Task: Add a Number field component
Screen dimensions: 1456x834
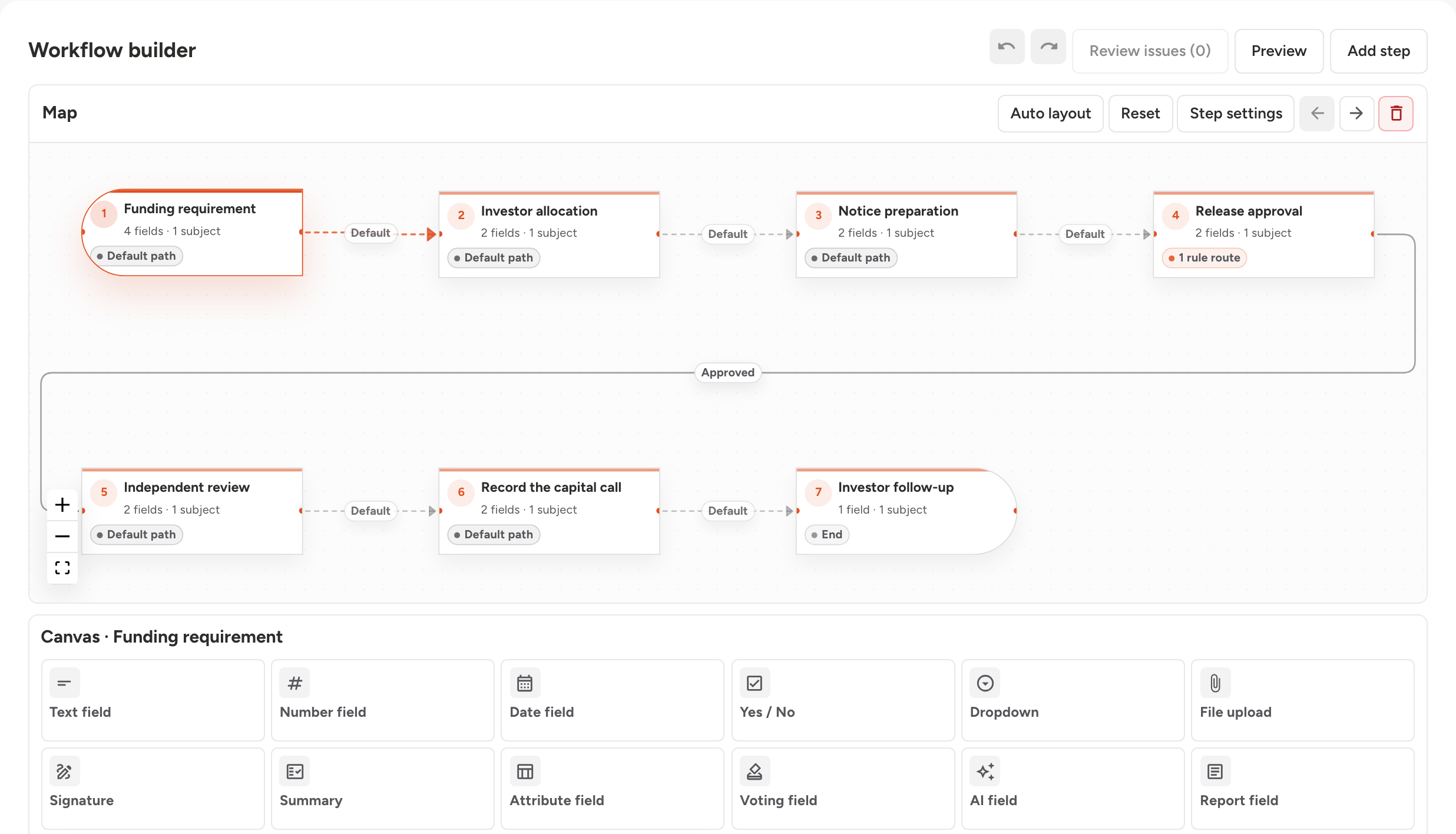Action: 383,700
